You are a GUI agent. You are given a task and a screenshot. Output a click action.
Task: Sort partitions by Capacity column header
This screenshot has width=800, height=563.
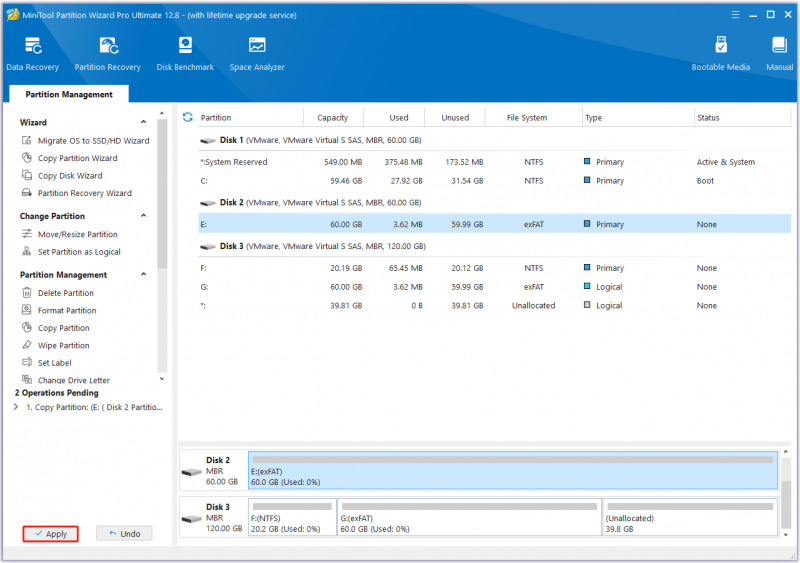[333, 117]
